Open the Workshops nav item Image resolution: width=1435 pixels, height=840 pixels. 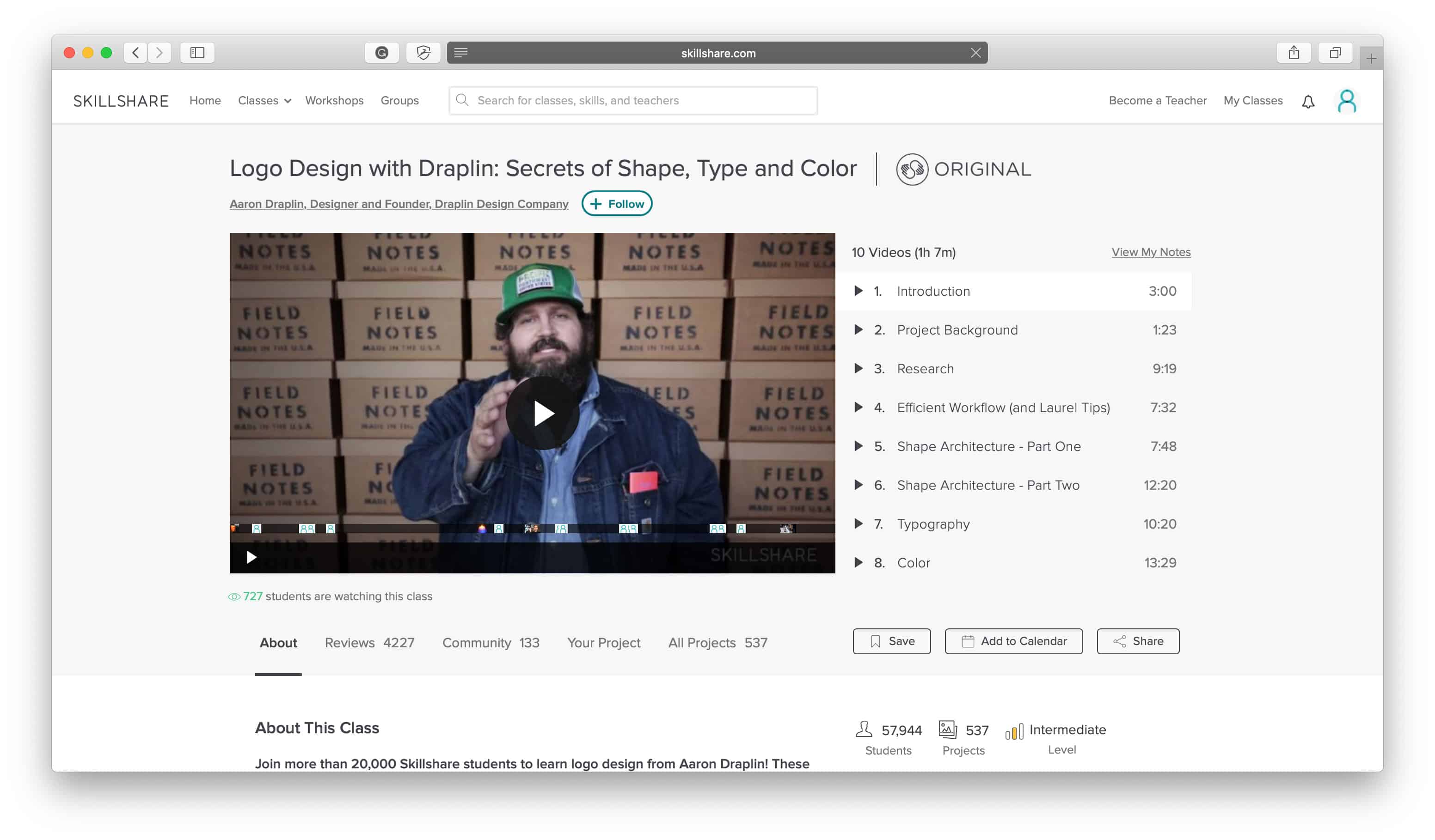pos(334,101)
